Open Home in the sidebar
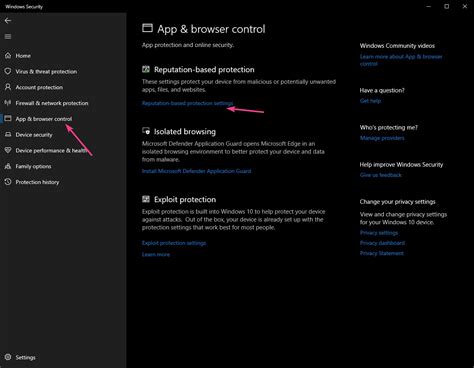Screen dimensions: 474x368 (x=23, y=56)
